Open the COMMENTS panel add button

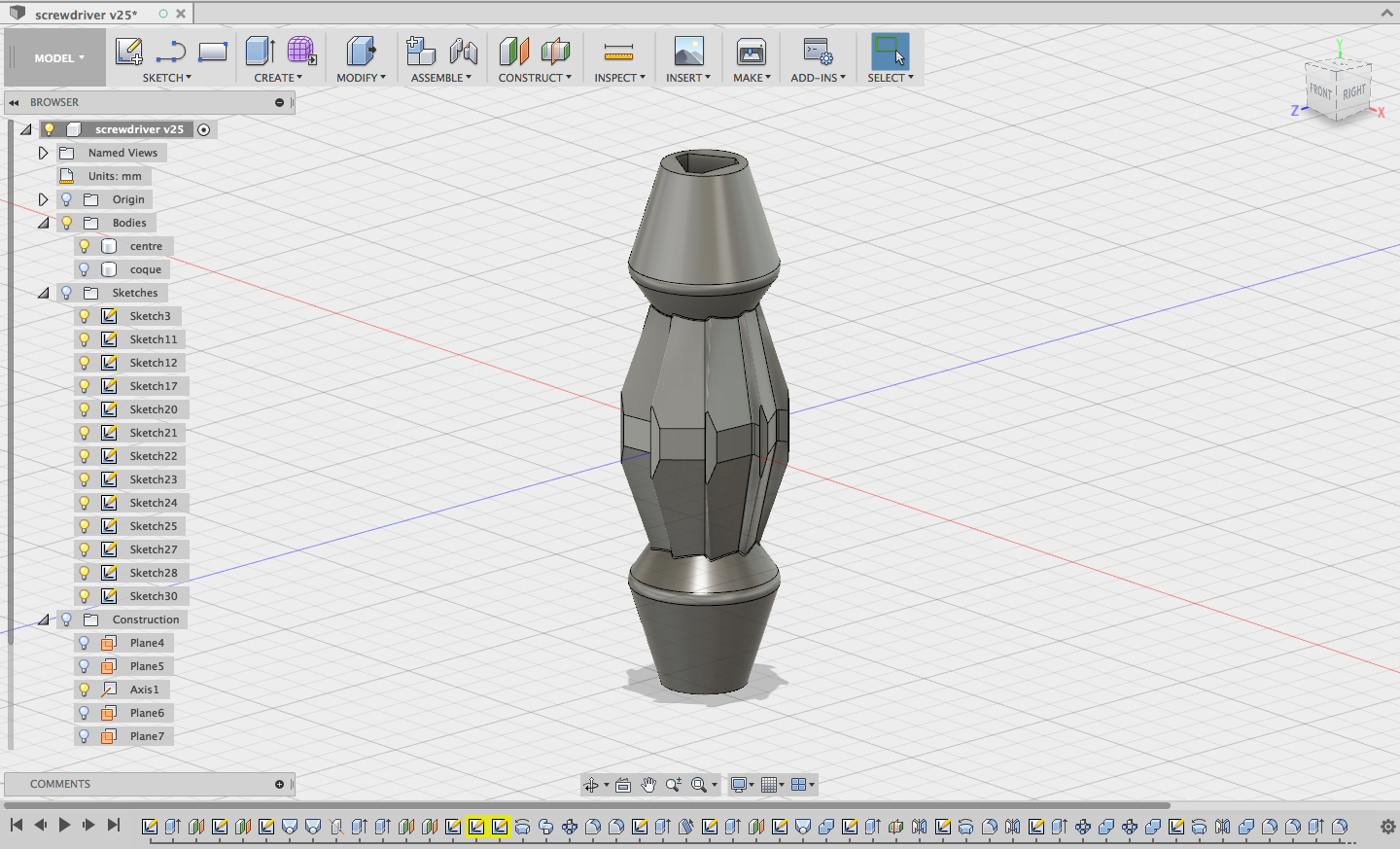(279, 784)
